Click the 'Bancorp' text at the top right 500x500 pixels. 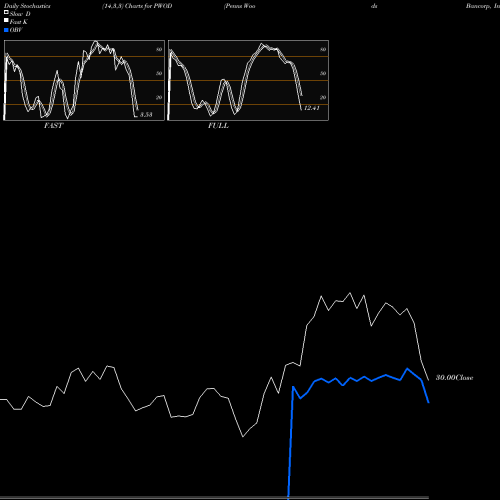tap(478, 6)
